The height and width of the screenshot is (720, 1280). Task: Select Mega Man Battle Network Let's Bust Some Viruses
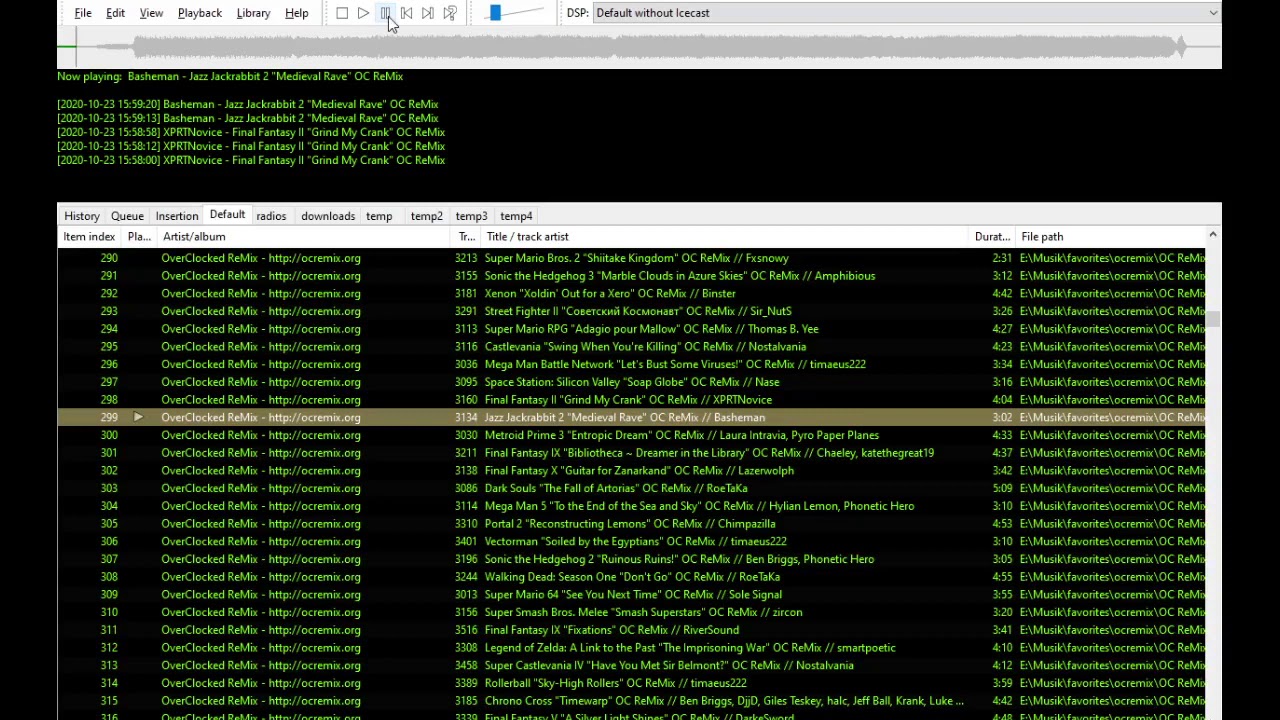[x=631, y=364]
